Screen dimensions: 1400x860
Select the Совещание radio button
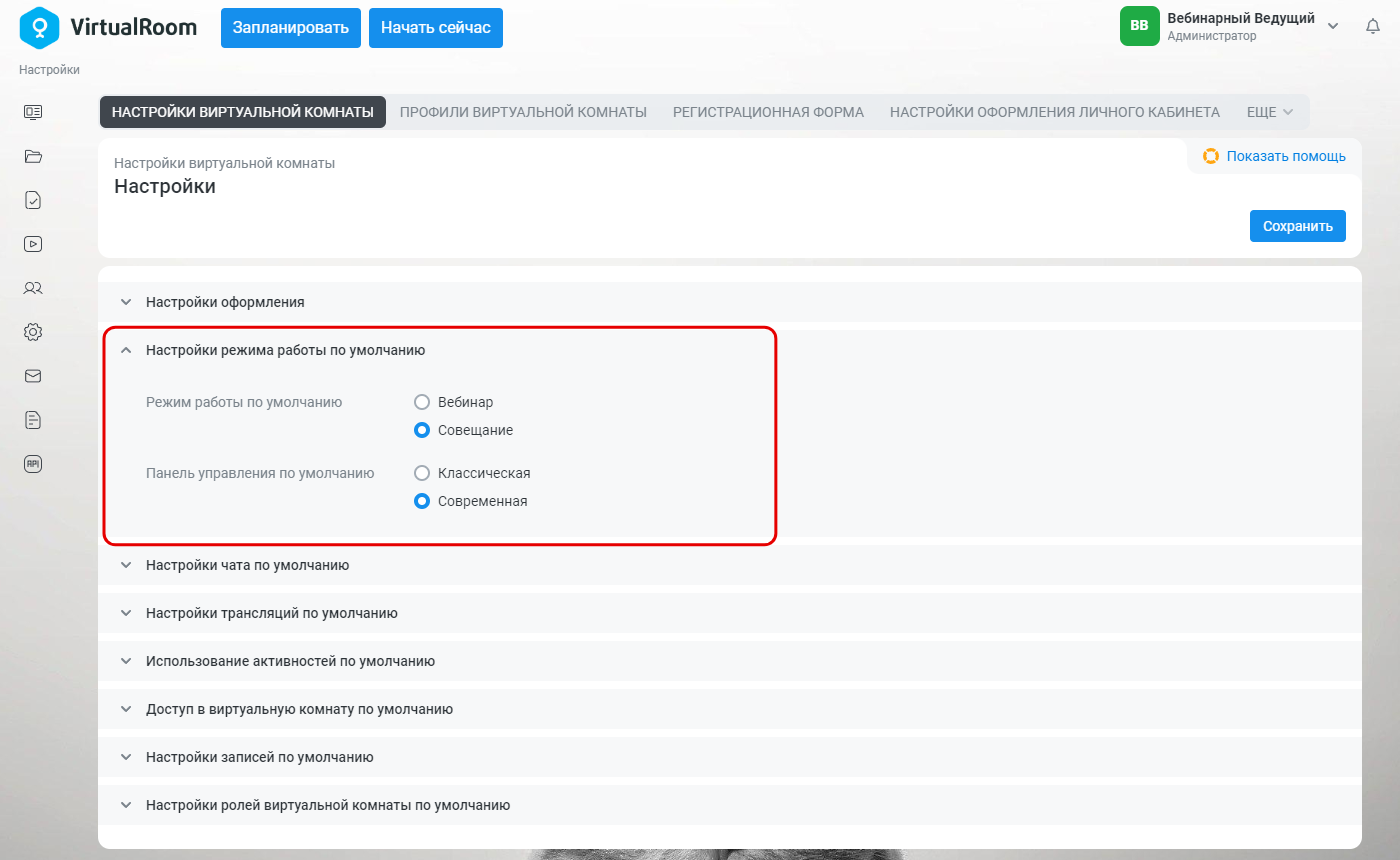click(422, 430)
